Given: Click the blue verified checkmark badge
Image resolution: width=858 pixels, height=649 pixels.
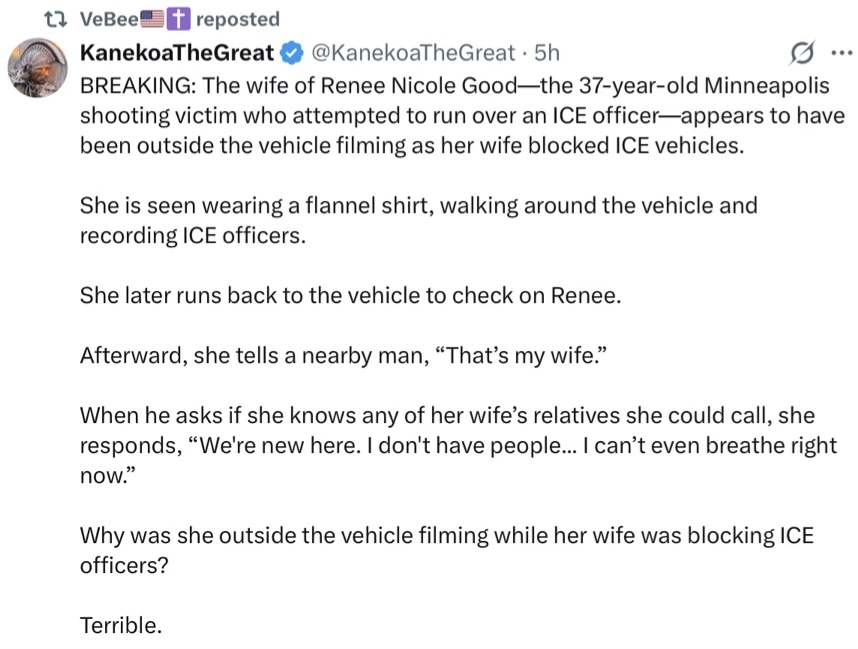Looking at the screenshot, I should pos(292,52).
